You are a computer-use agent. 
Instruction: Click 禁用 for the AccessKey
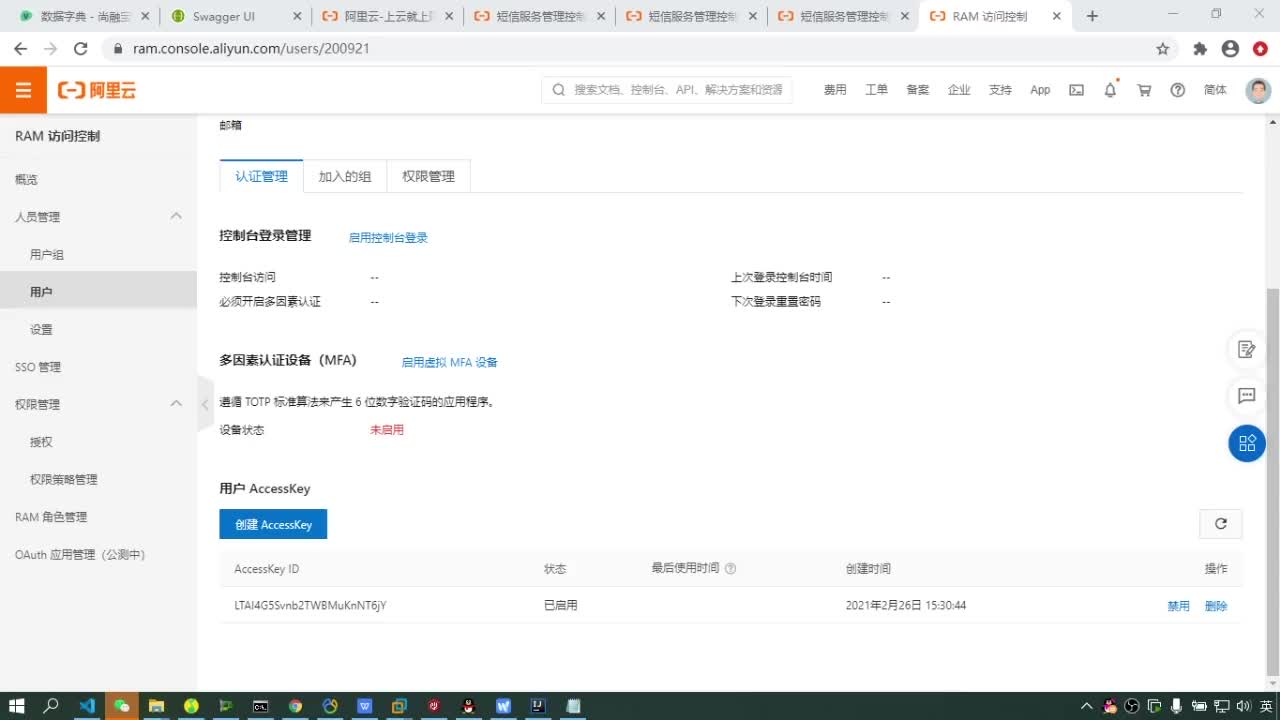[1178, 606]
